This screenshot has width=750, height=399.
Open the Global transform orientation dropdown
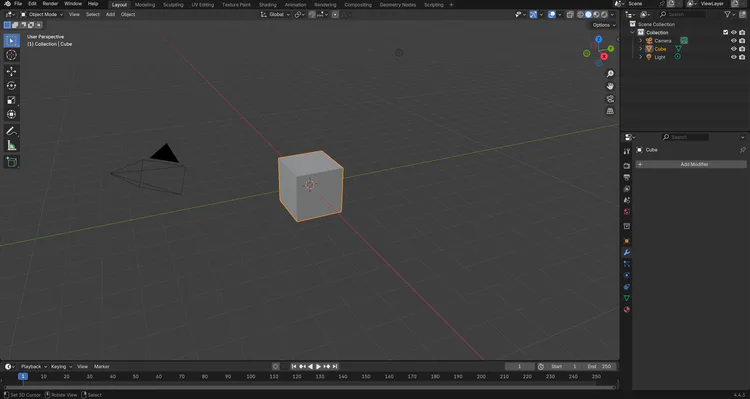275,14
